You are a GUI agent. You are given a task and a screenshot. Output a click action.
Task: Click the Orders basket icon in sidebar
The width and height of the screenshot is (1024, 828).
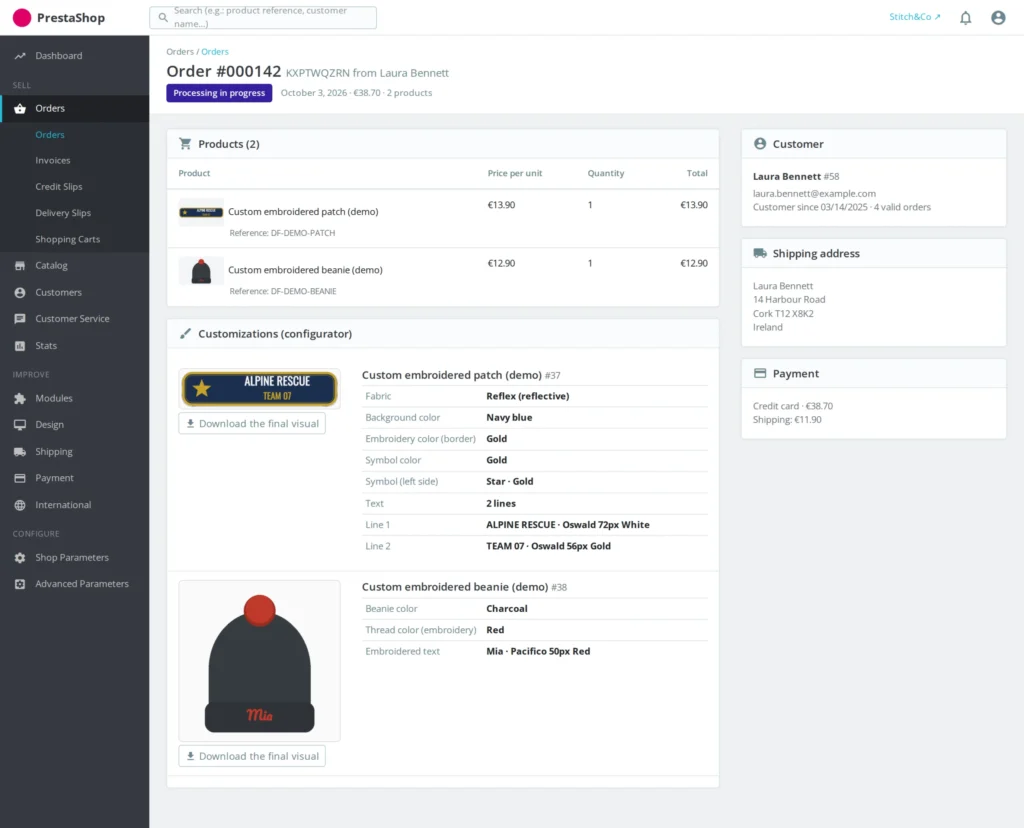click(20, 108)
